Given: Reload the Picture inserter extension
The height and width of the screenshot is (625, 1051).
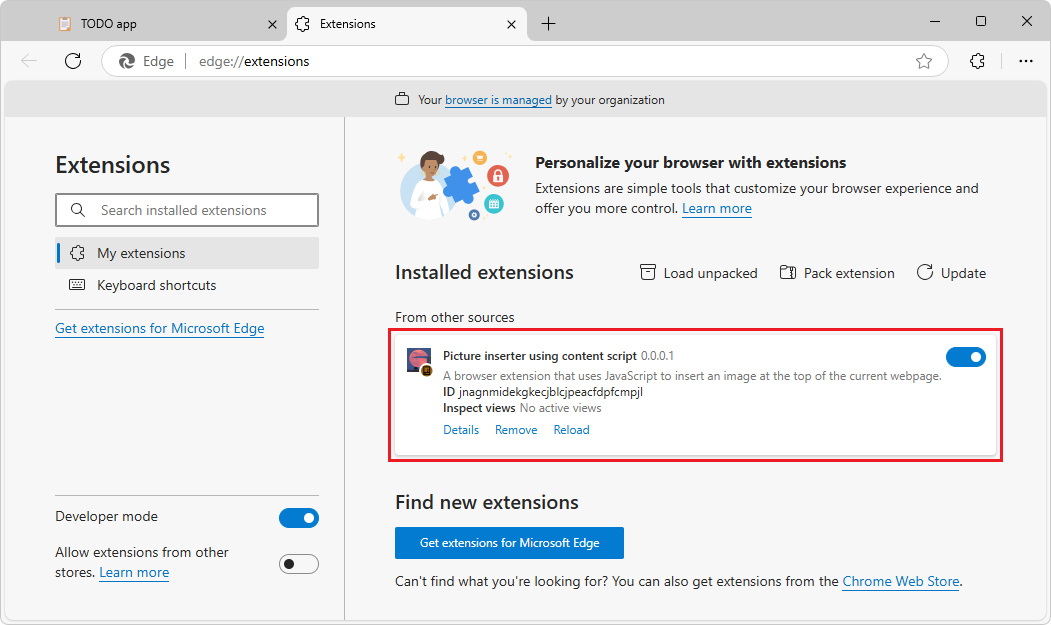Looking at the screenshot, I should pyautogui.click(x=571, y=429).
